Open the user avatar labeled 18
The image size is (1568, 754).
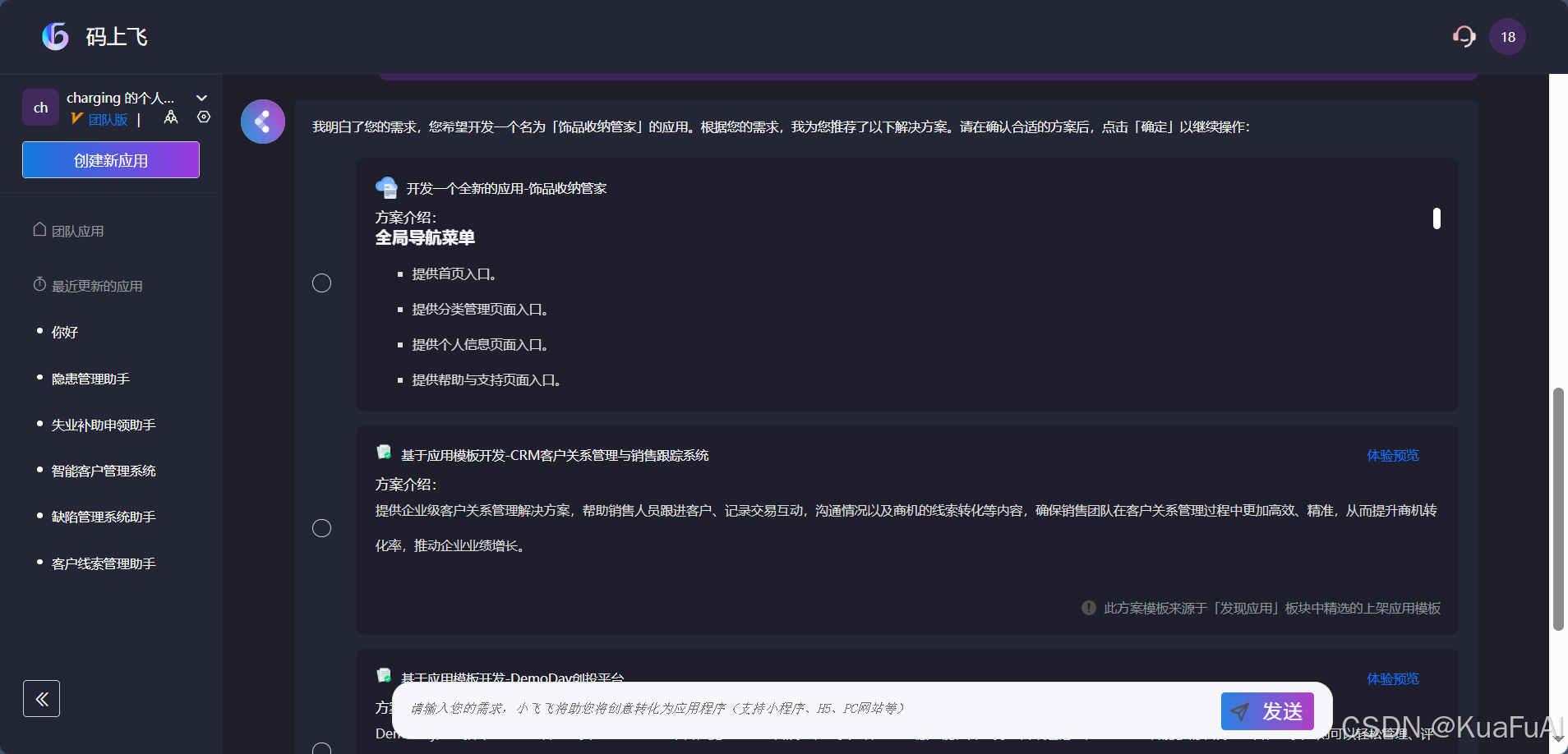(1507, 37)
